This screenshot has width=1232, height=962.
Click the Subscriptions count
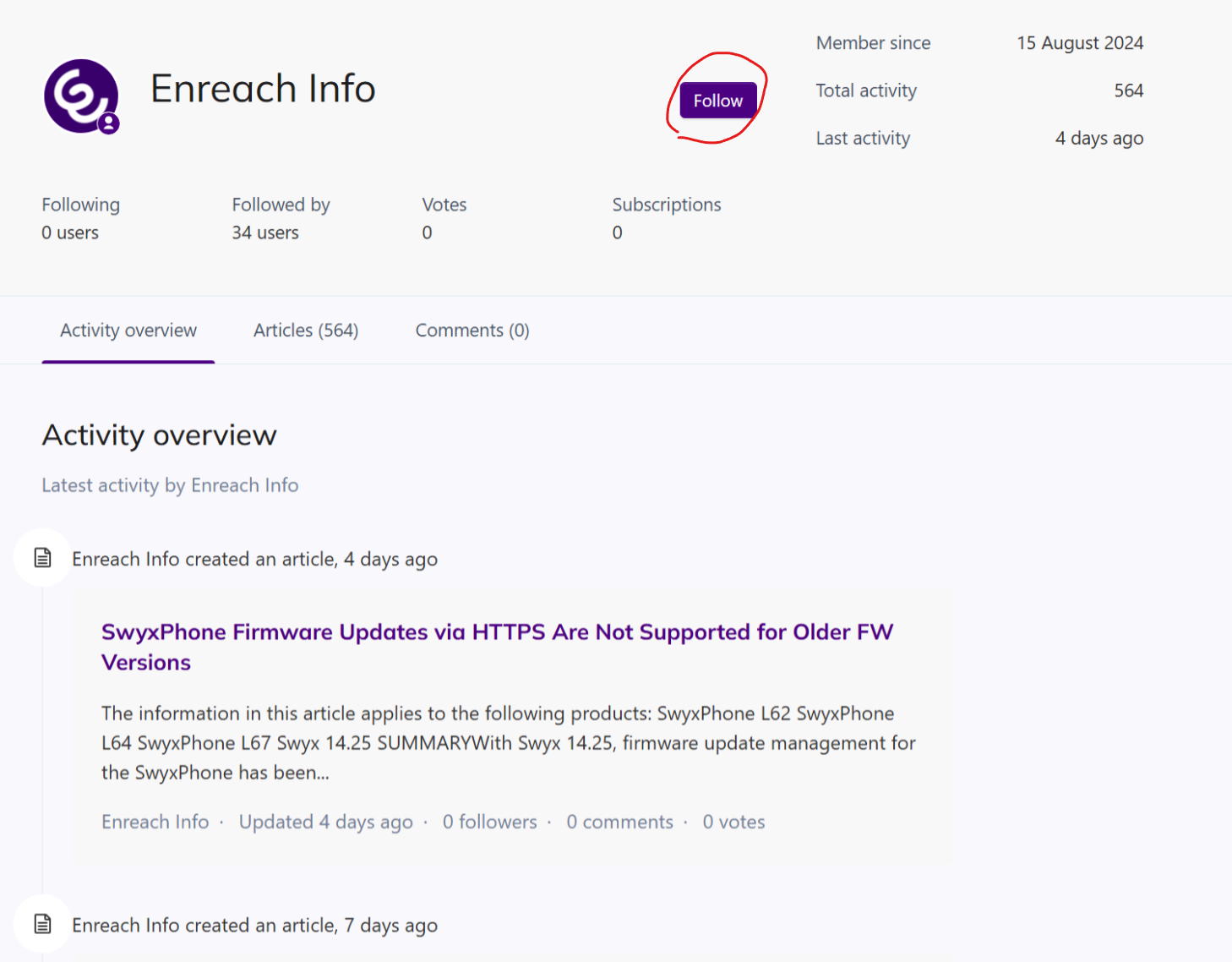click(x=618, y=232)
